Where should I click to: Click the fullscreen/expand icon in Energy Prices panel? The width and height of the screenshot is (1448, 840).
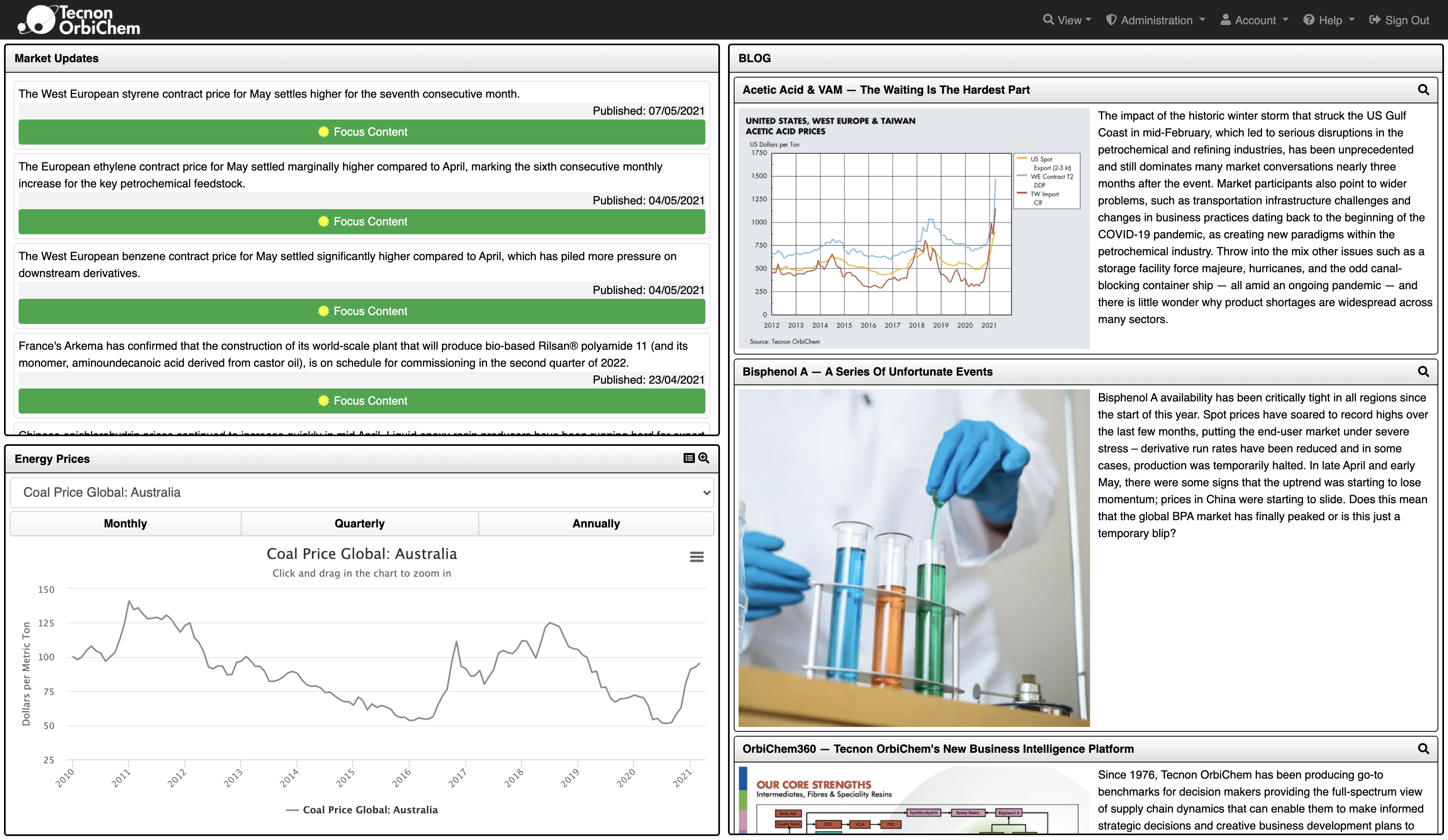703,458
